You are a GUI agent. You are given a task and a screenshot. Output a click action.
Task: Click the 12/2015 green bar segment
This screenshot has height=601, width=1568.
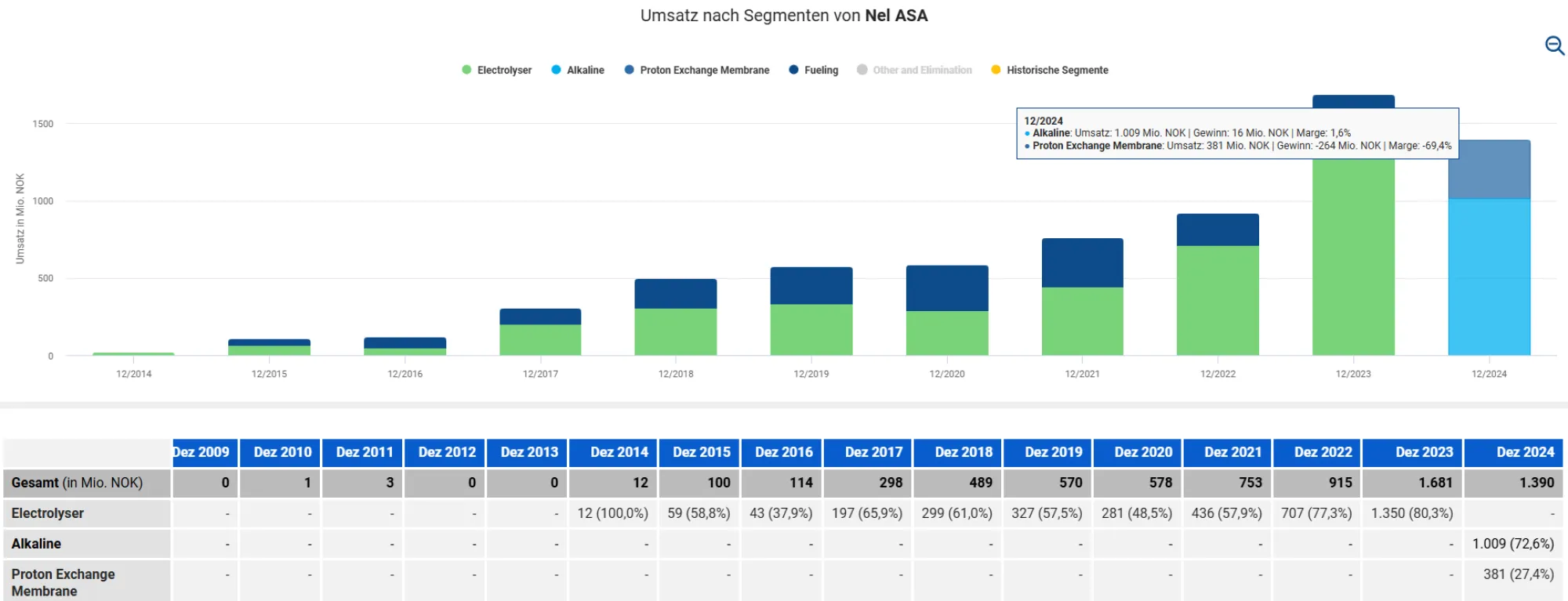269,350
